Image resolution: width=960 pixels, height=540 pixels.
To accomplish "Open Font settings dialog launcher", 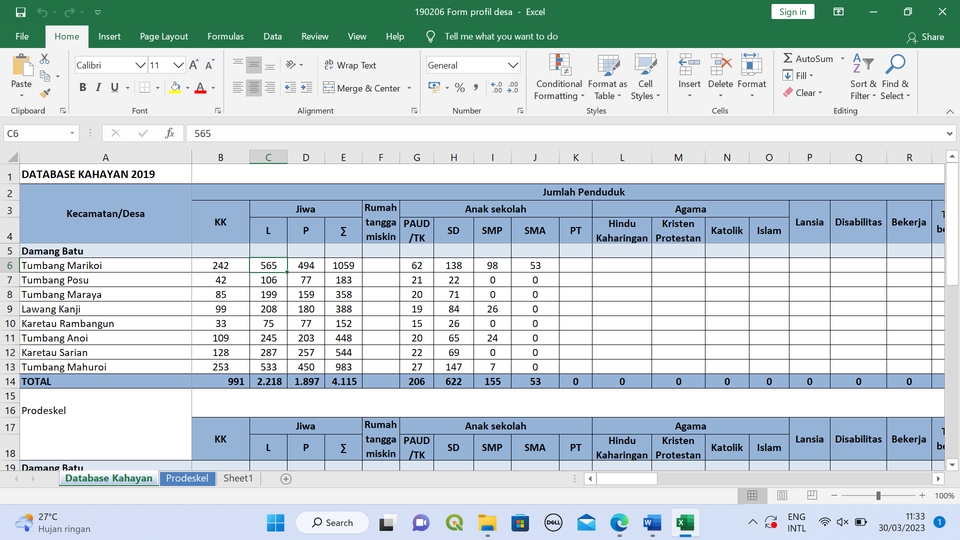I will pos(217,111).
